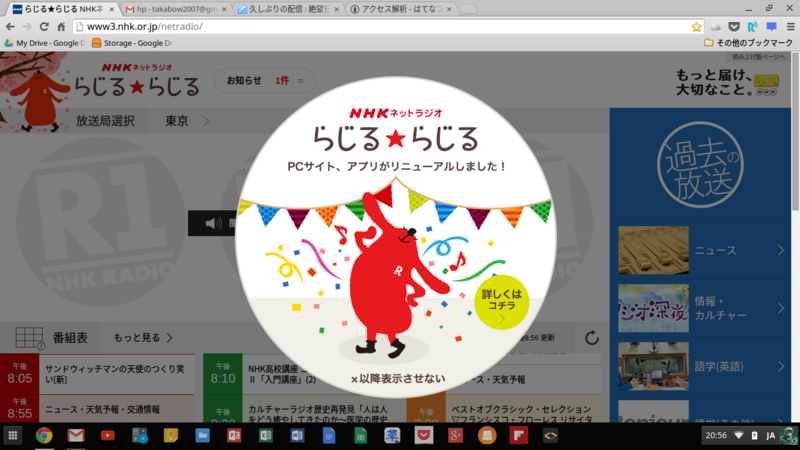Click the 読み上げ版ページへ link
The height and width of the screenshot is (450, 800).
759,57
